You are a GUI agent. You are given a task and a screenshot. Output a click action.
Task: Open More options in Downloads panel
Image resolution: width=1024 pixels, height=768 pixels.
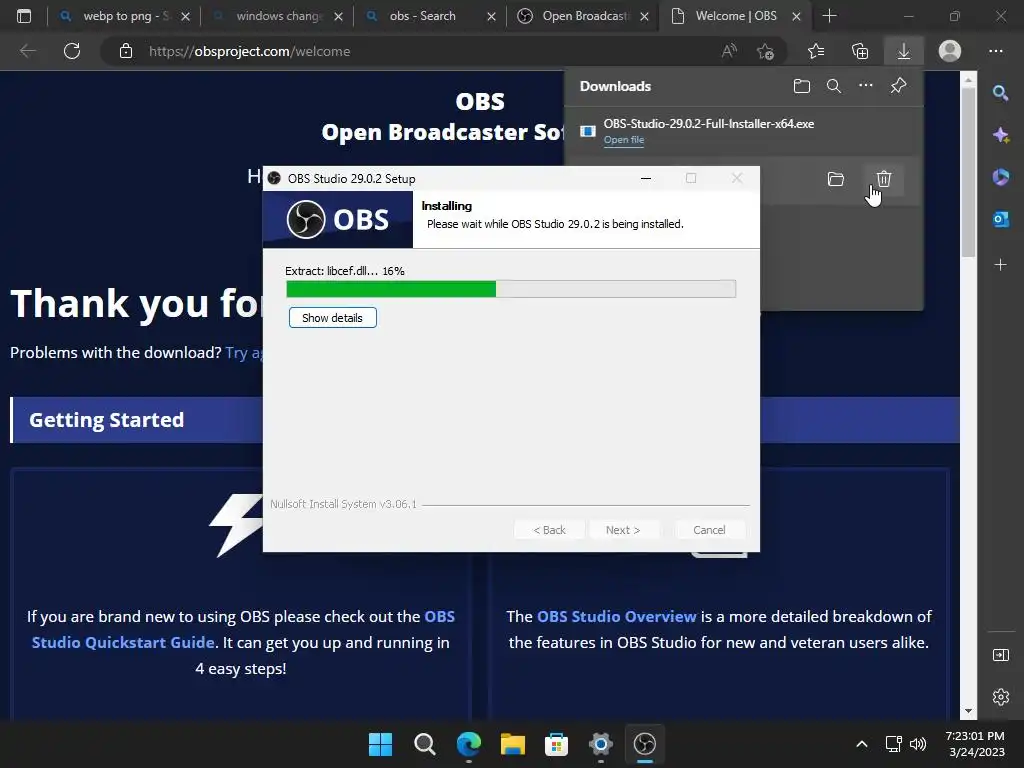866,86
